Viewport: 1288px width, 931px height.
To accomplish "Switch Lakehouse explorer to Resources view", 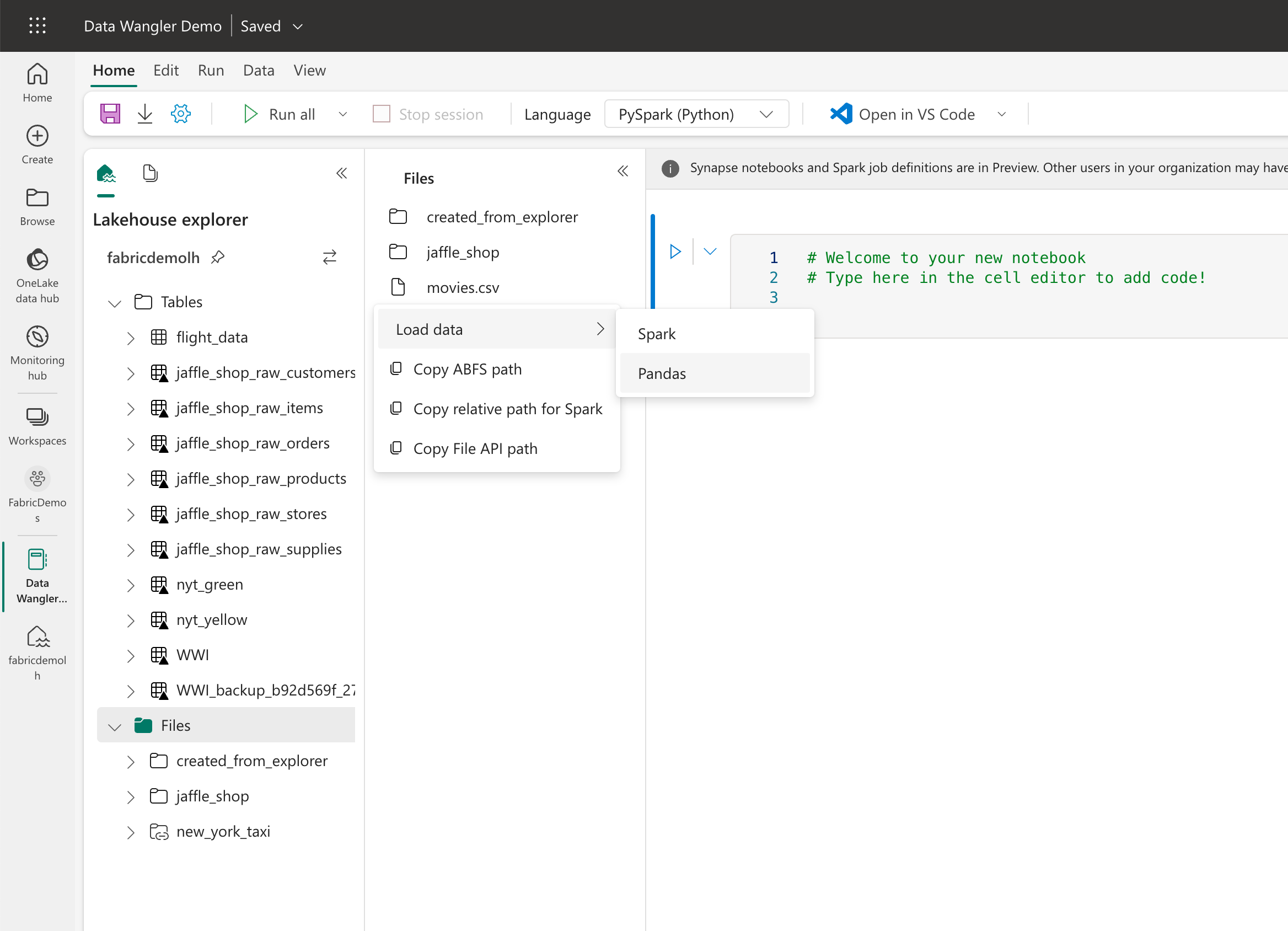I will (x=150, y=173).
